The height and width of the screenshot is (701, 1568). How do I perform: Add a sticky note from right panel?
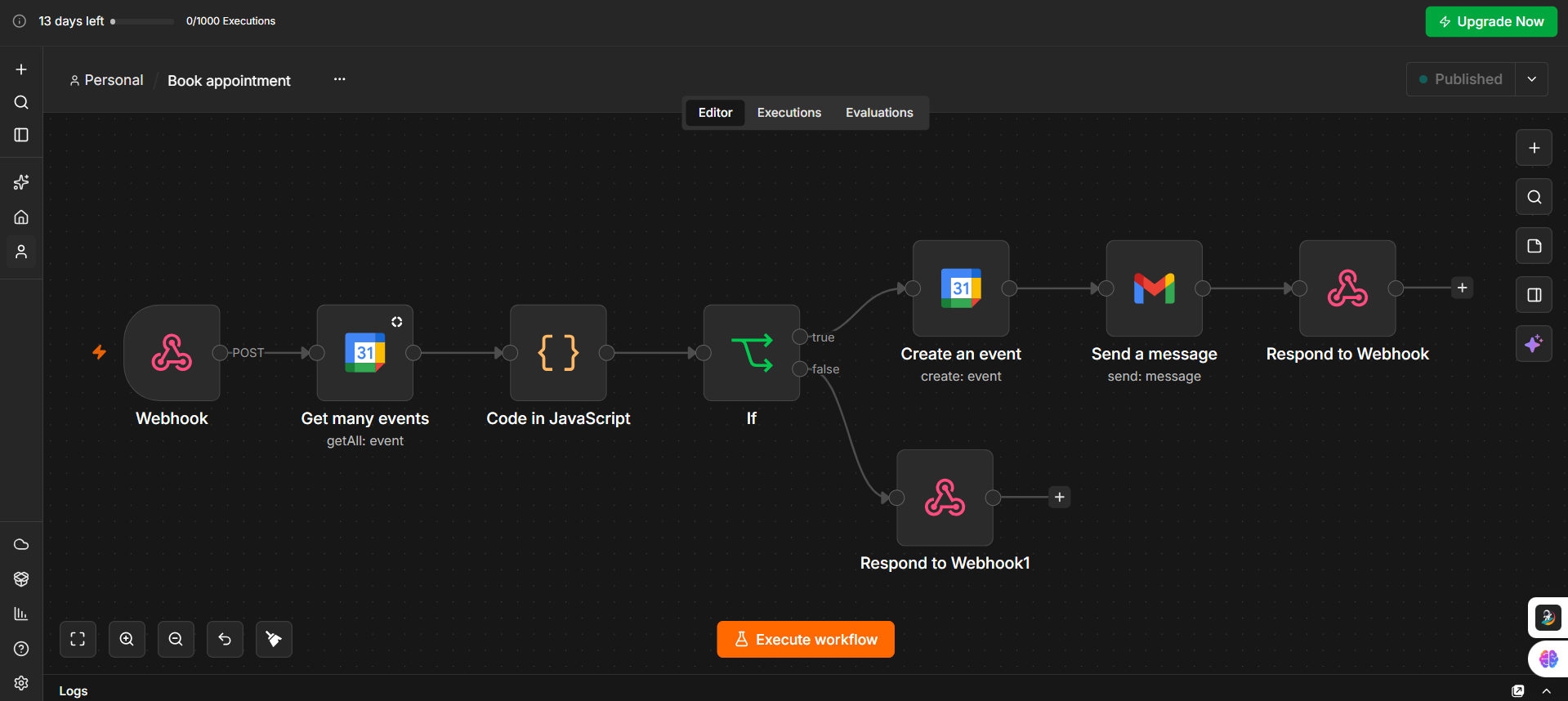tap(1534, 246)
